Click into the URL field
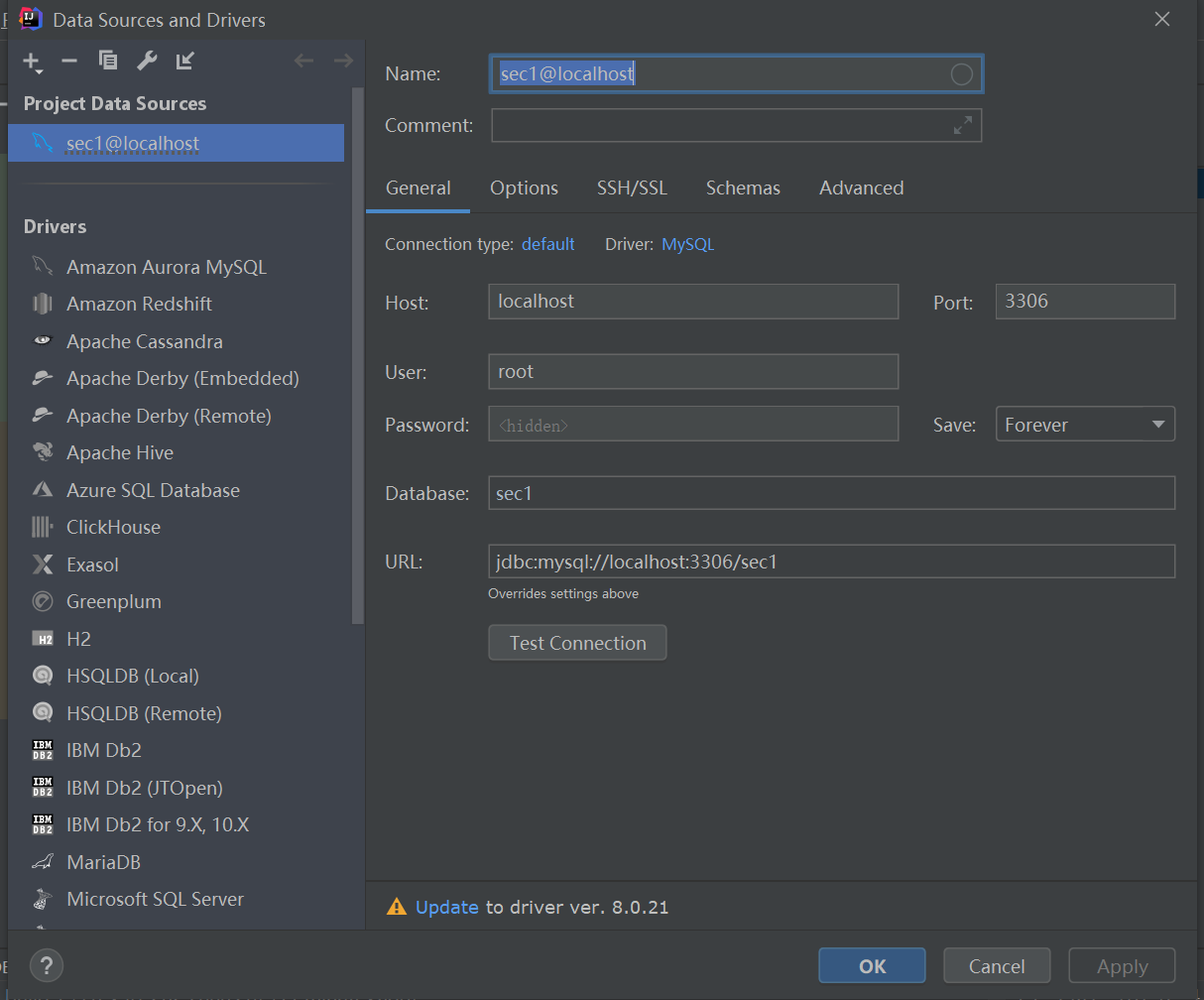 [831, 562]
